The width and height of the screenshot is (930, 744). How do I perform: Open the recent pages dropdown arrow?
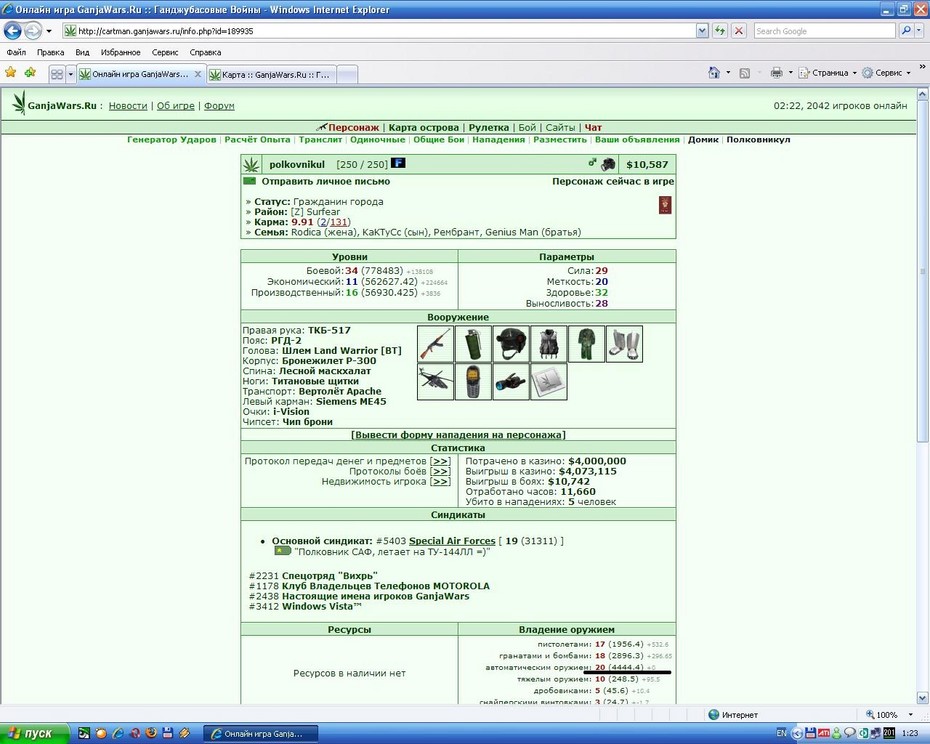(49, 31)
